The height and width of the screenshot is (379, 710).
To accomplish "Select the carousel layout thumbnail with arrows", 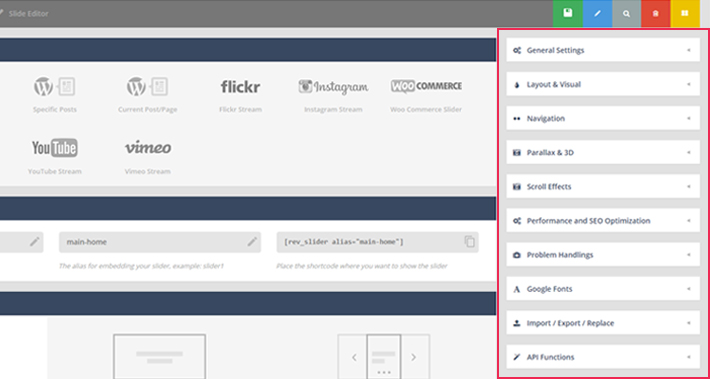I will click(384, 356).
